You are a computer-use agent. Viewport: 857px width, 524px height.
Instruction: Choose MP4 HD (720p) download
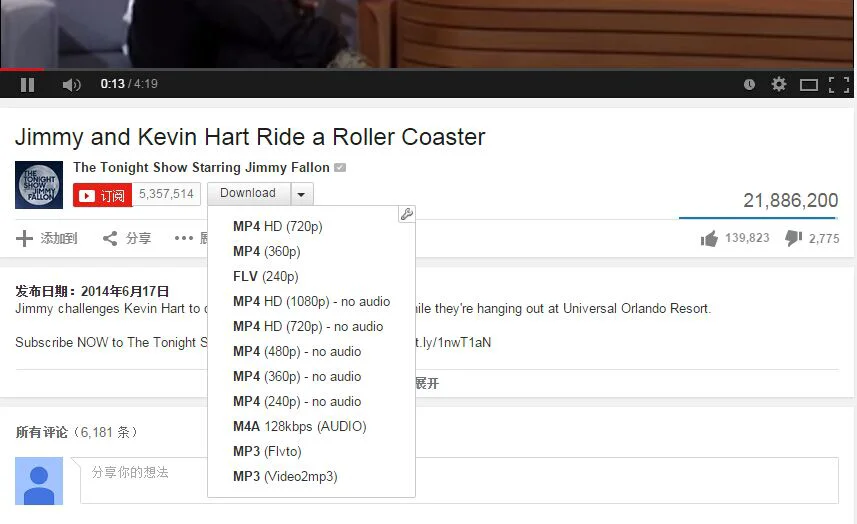(278, 226)
